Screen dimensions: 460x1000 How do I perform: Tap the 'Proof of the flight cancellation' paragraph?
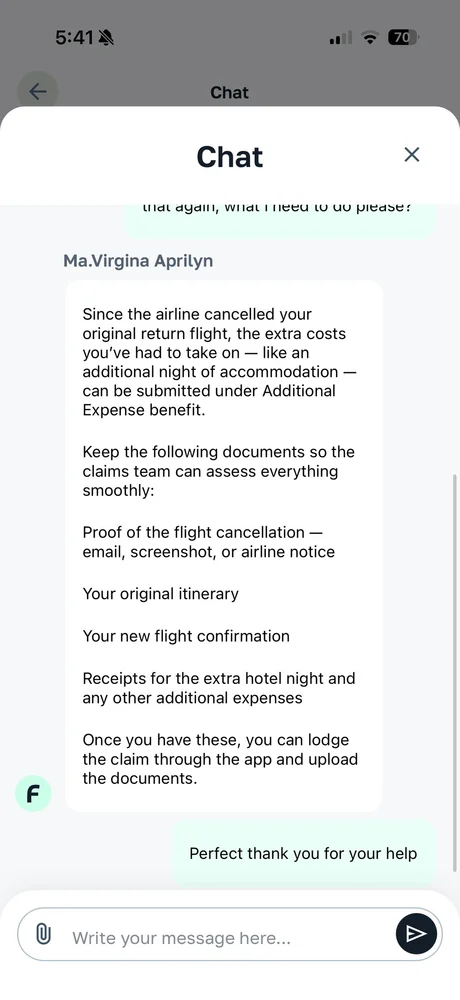pyautogui.click(x=209, y=542)
